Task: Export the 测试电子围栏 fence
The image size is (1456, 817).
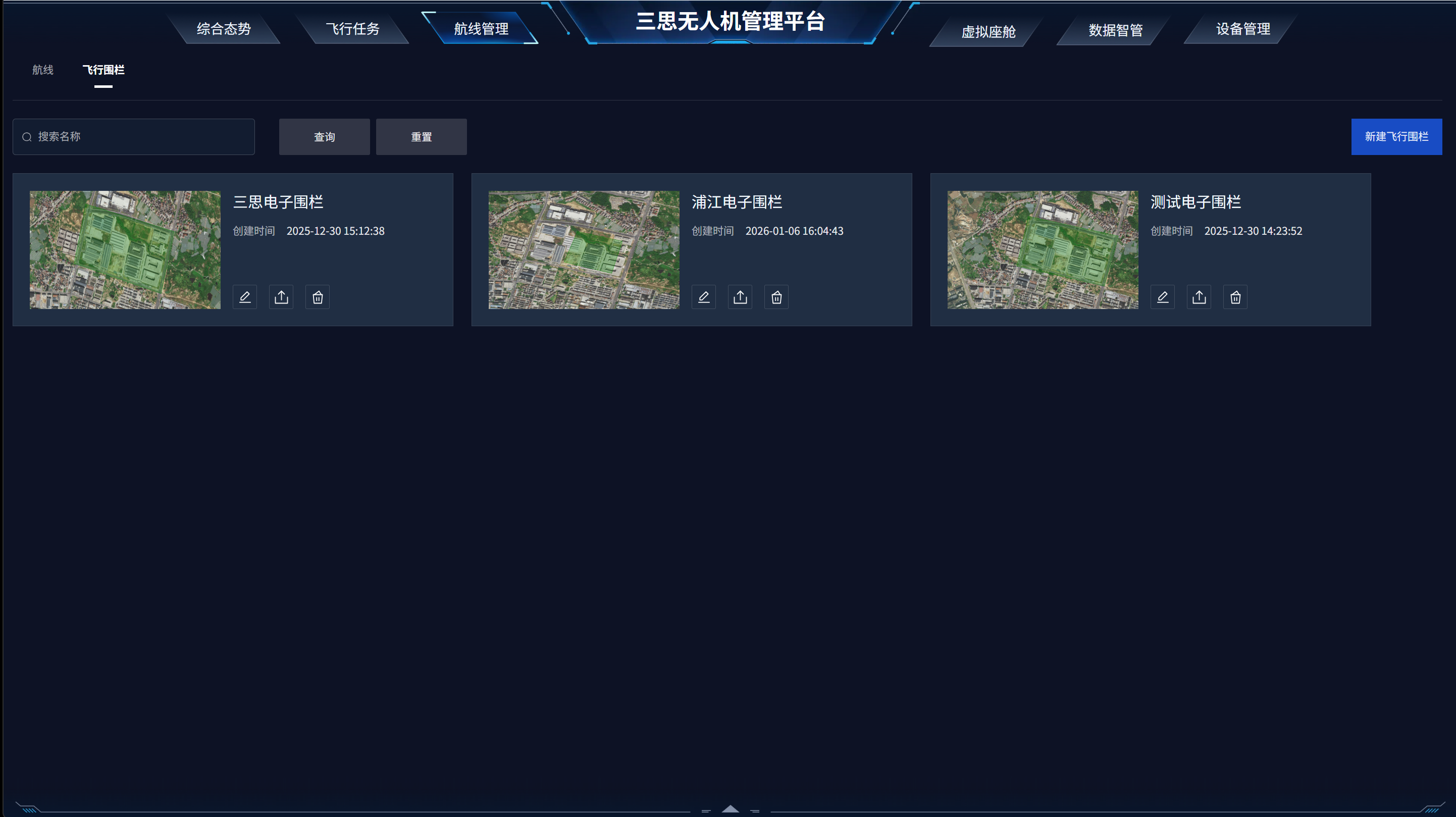Action: (1199, 297)
